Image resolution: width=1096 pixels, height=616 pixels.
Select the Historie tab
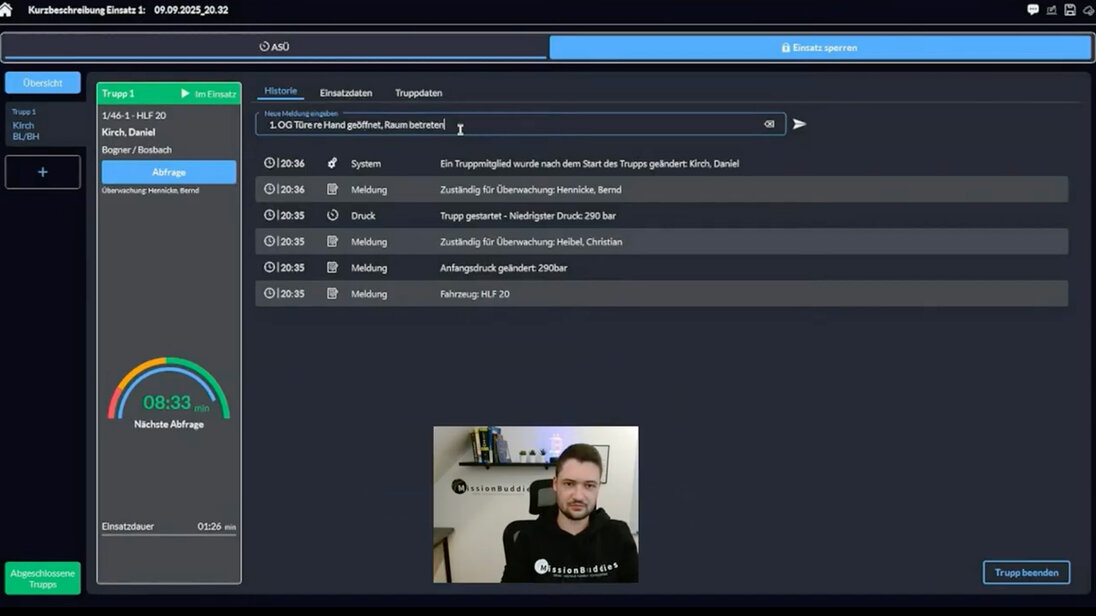[280, 91]
